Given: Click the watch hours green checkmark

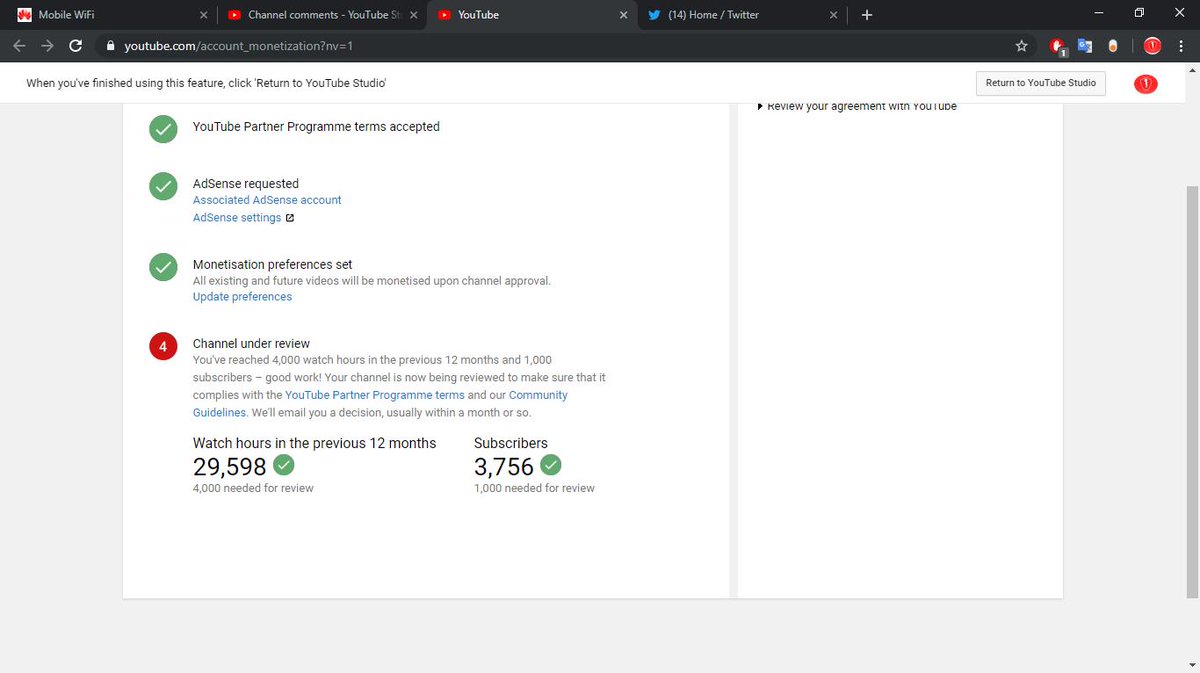Looking at the screenshot, I should click(x=284, y=465).
